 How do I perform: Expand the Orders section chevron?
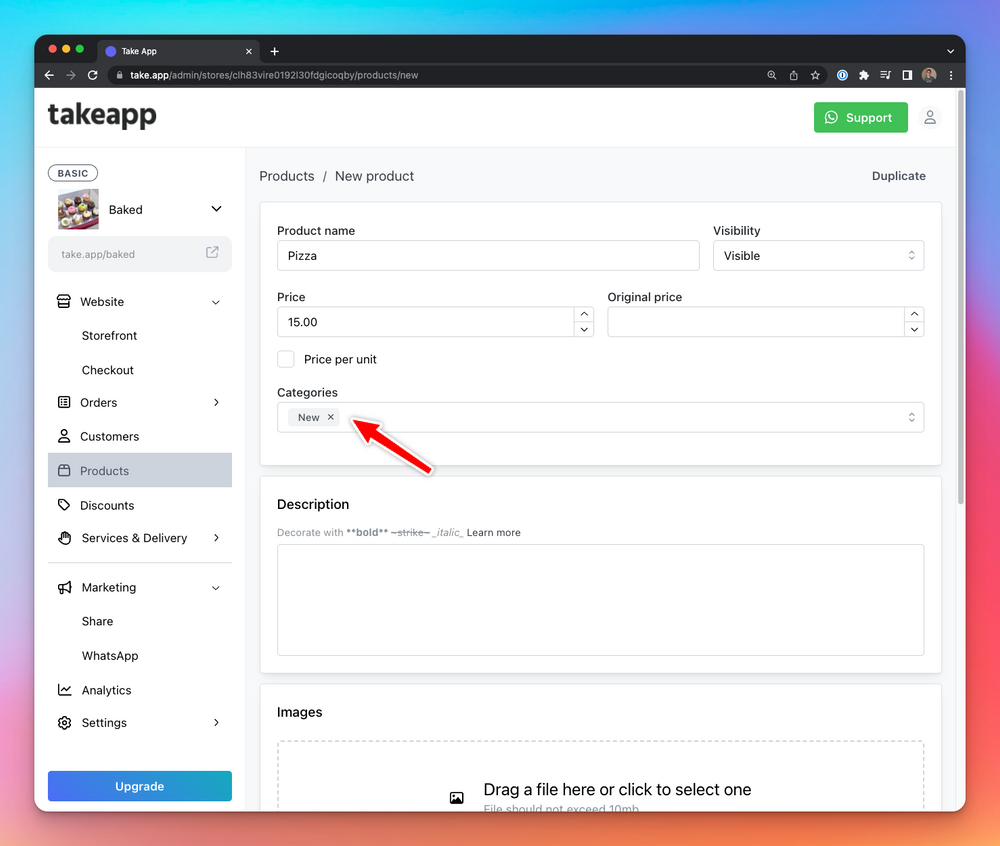click(x=216, y=402)
